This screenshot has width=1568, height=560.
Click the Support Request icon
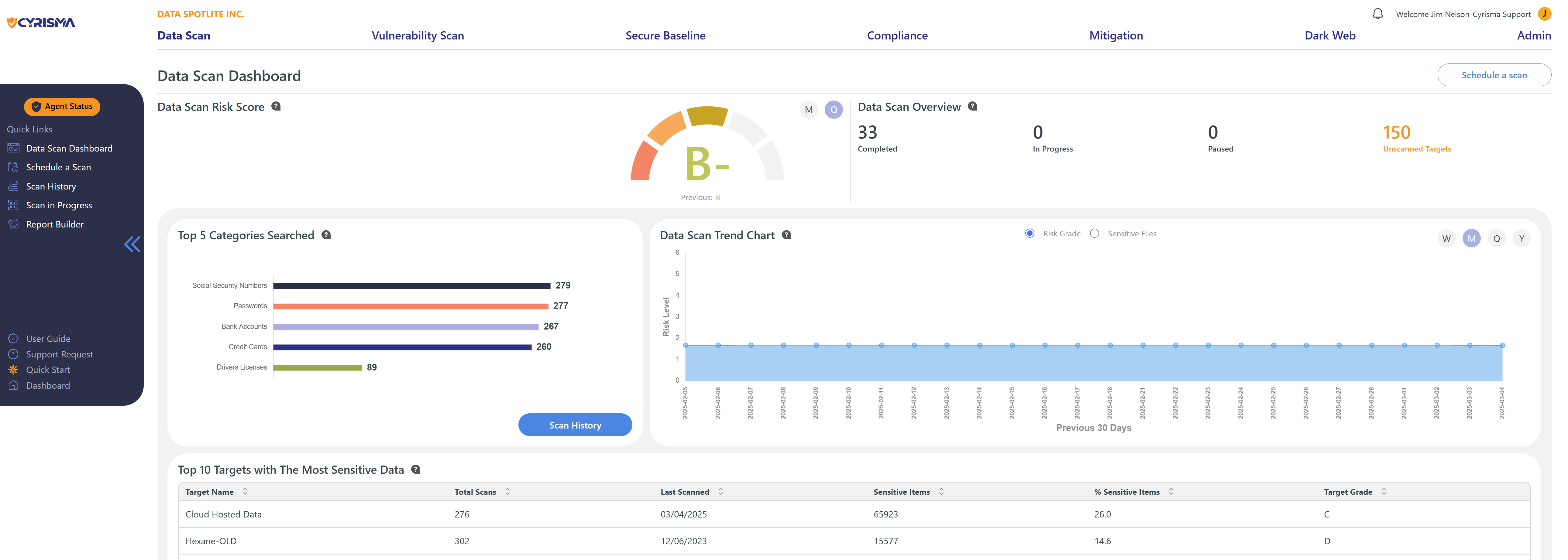pos(13,354)
